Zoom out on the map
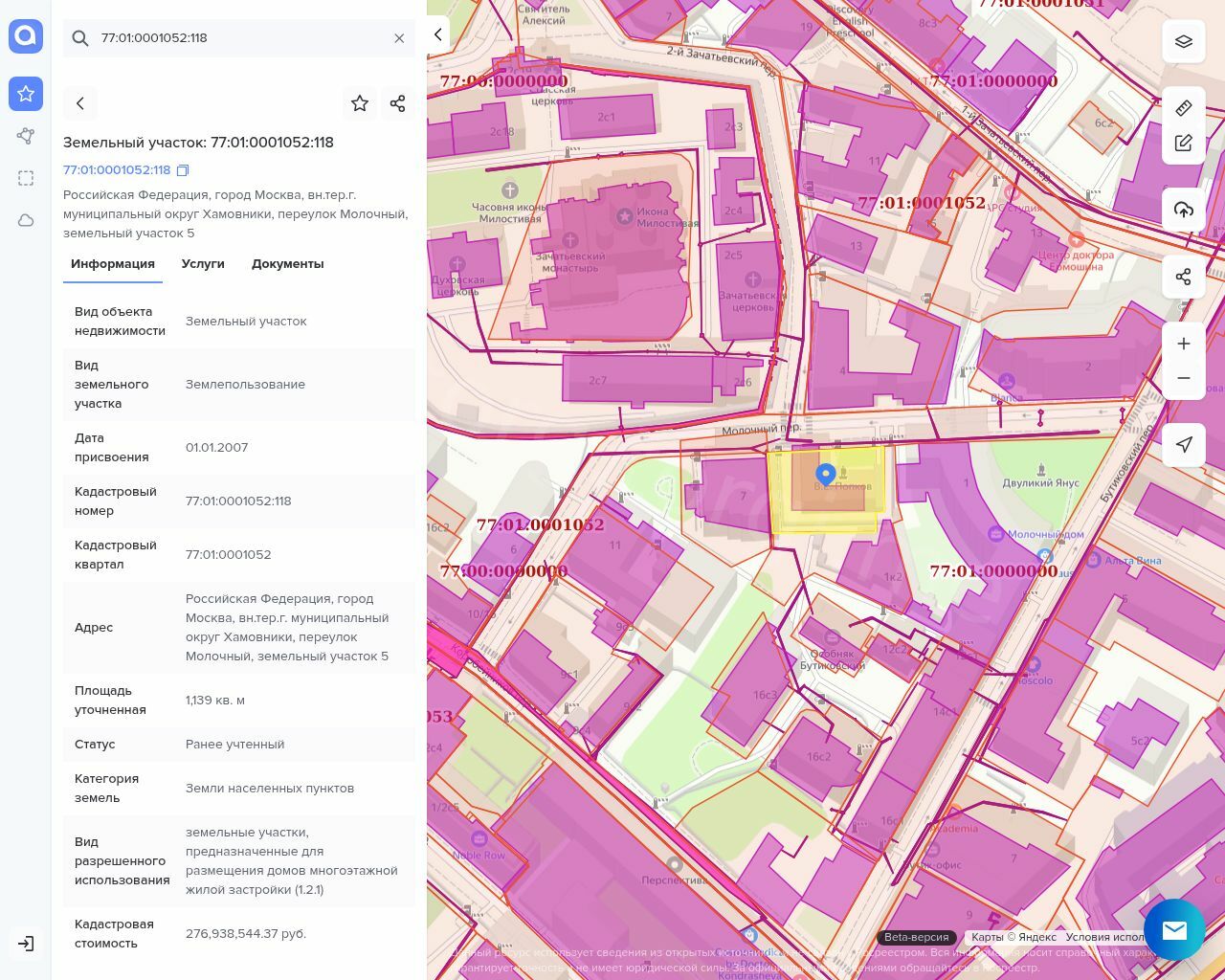The image size is (1225, 980). click(1184, 378)
